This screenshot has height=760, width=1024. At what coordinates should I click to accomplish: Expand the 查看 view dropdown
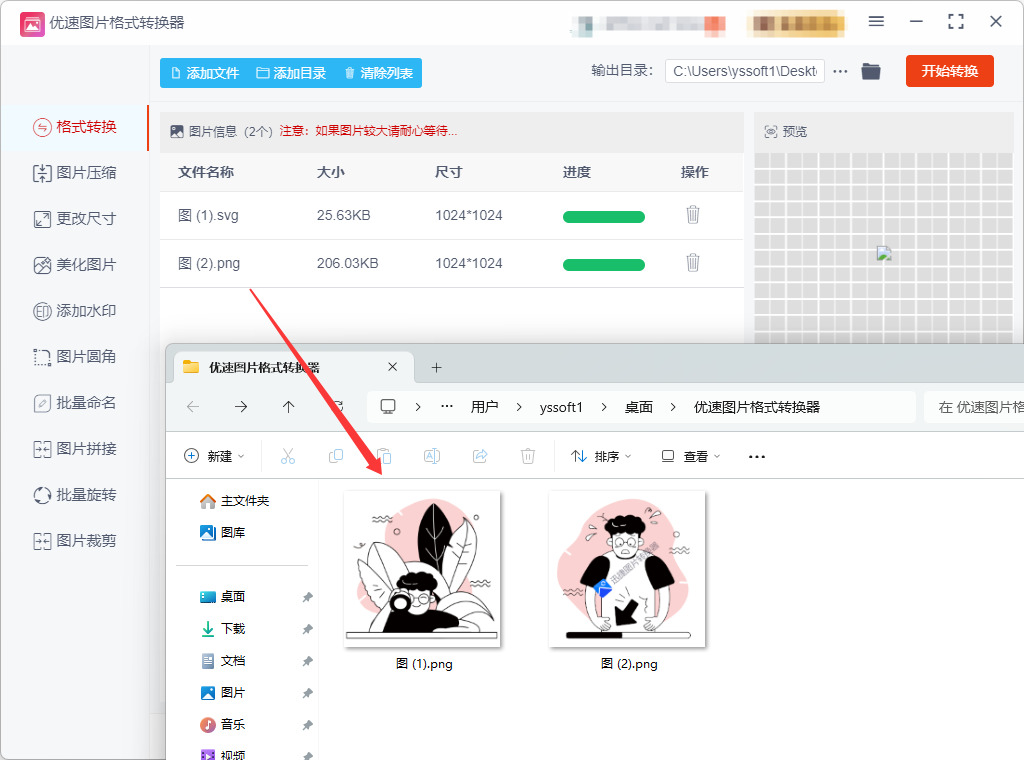click(x=691, y=456)
